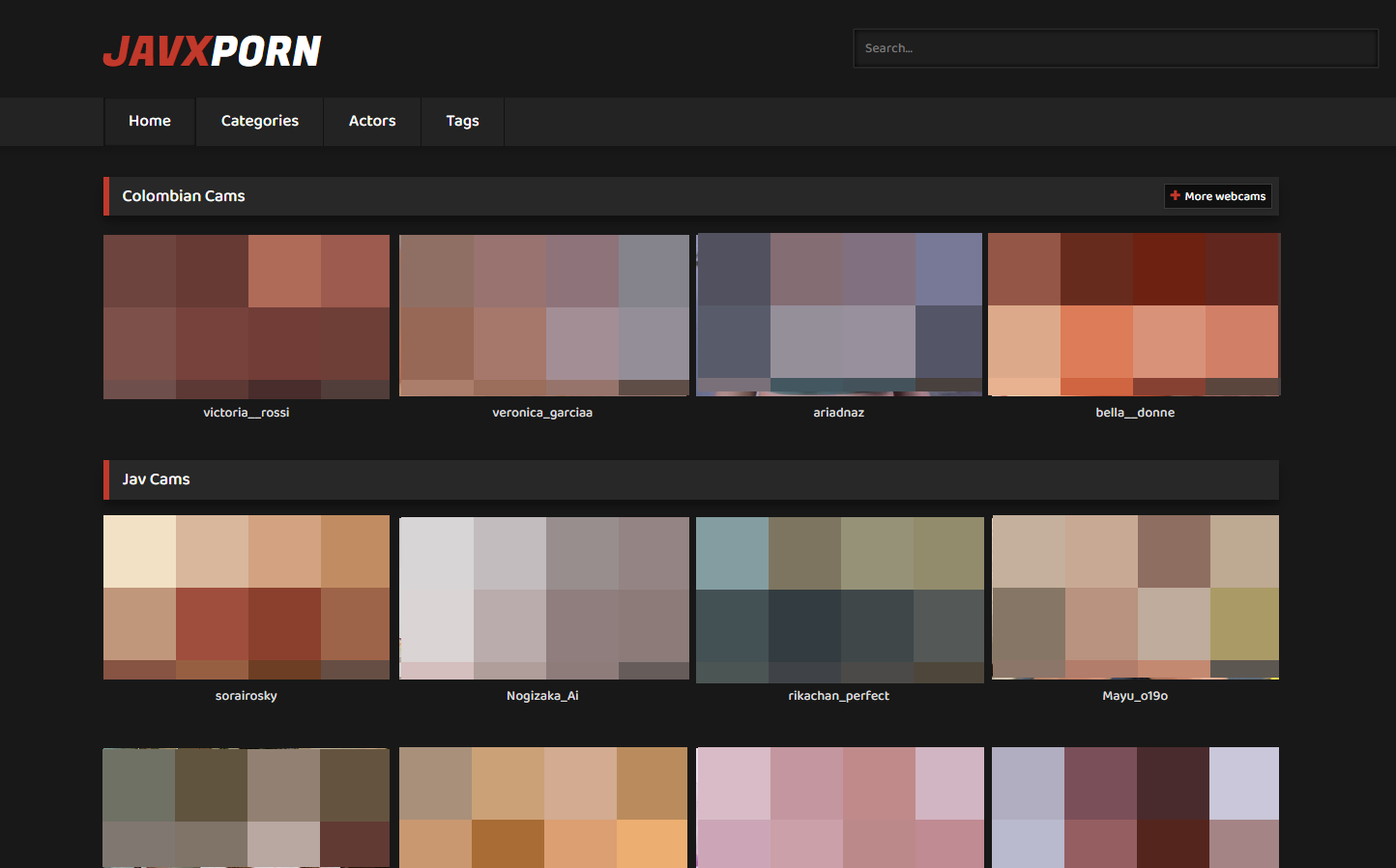Click the bella__donne name link
The image size is (1396, 868).
(x=1135, y=413)
